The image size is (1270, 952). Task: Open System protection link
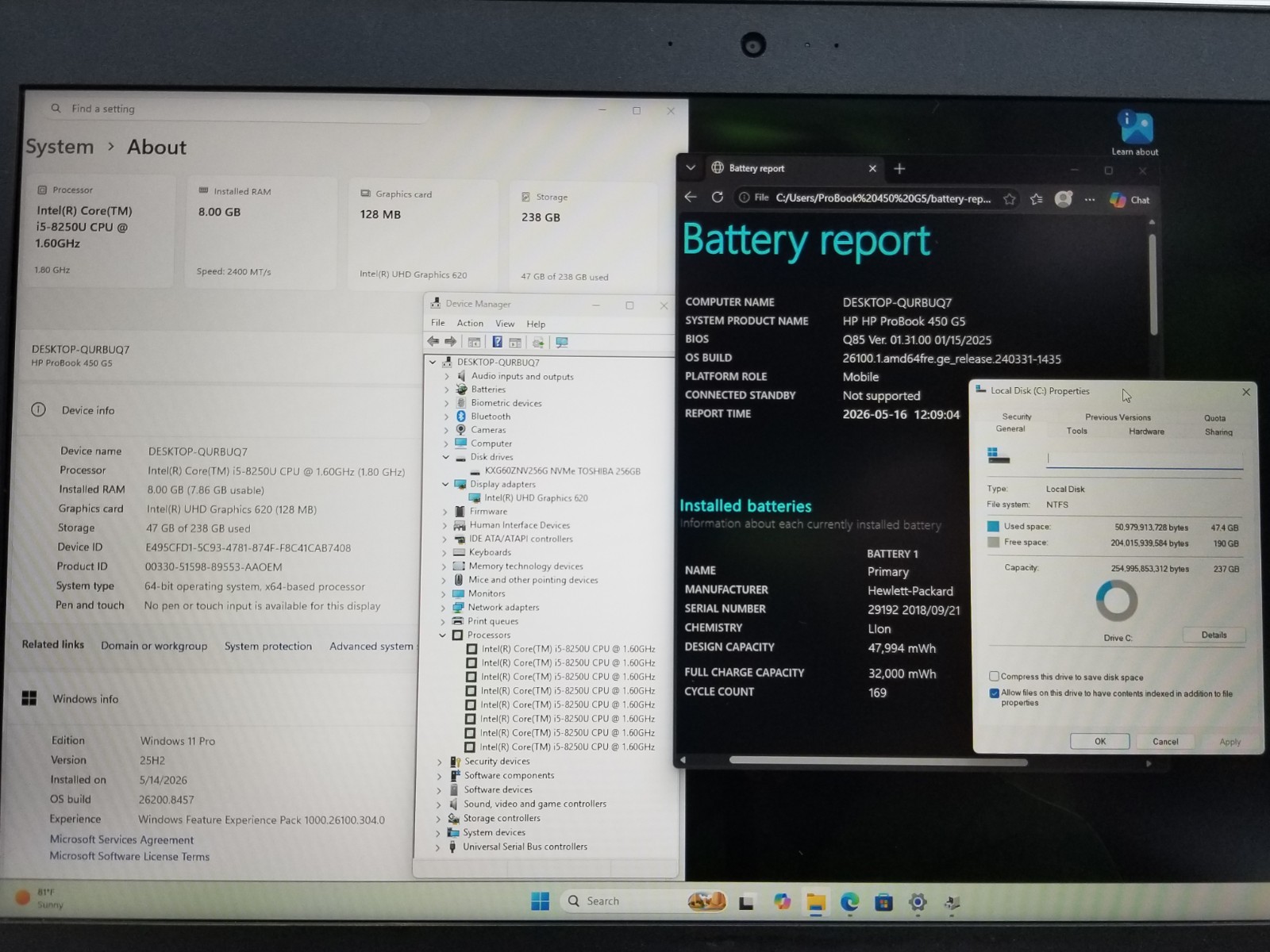[x=268, y=647]
